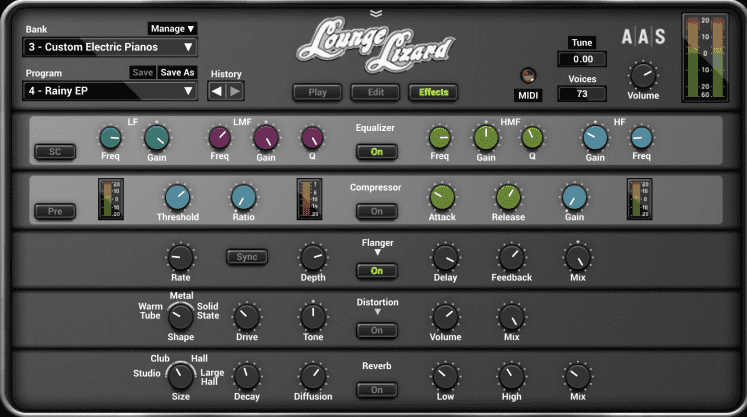Click the master Volume knob
Screen dimensions: 747x417
(643, 75)
